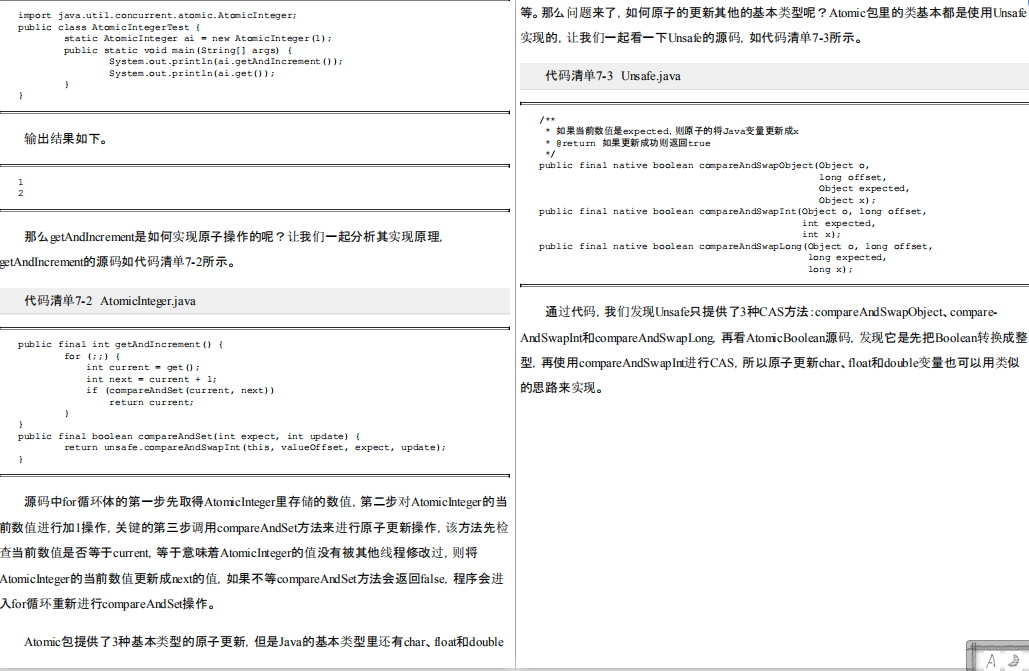The height and width of the screenshot is (671, 1029).
Task: Click the 'public static void main(String[] args)' line
Action: click(178, 50)
